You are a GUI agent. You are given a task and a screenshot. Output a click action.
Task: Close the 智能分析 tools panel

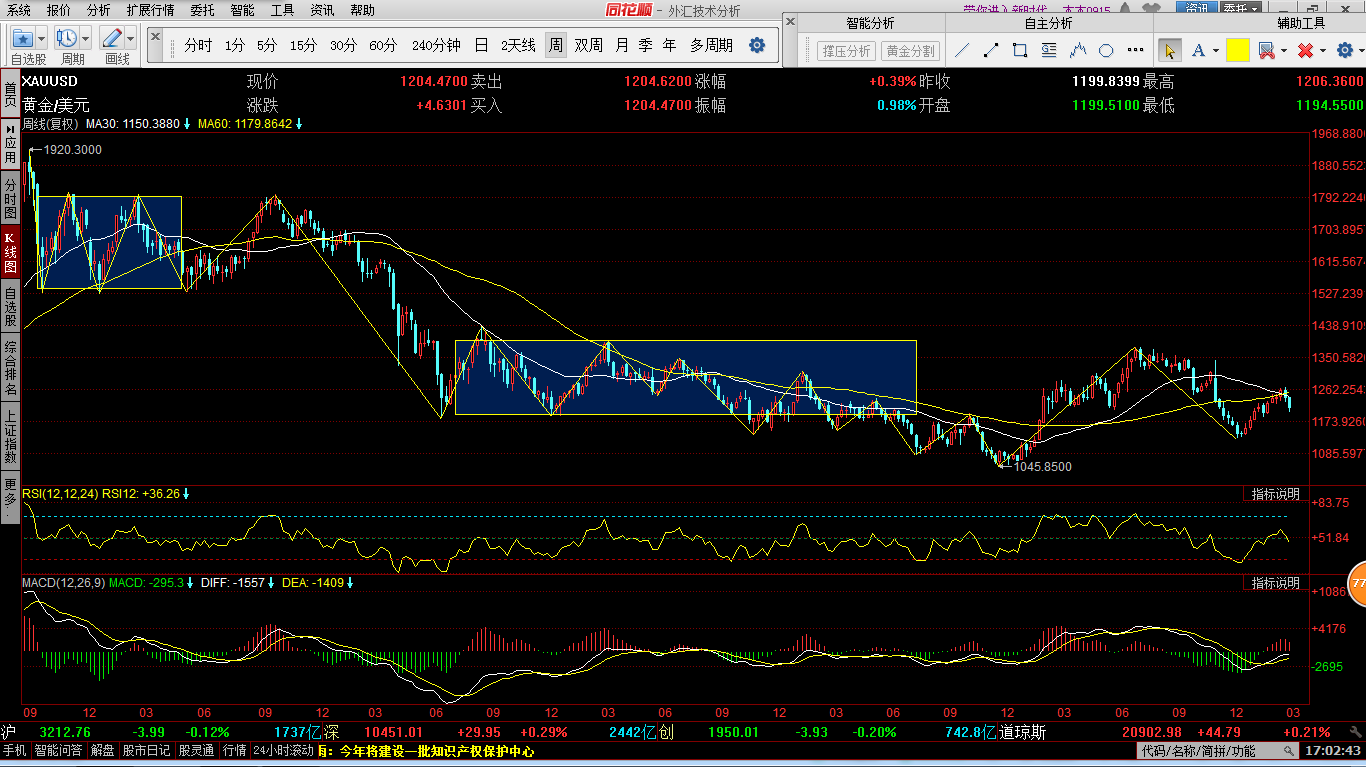[789, 22]
